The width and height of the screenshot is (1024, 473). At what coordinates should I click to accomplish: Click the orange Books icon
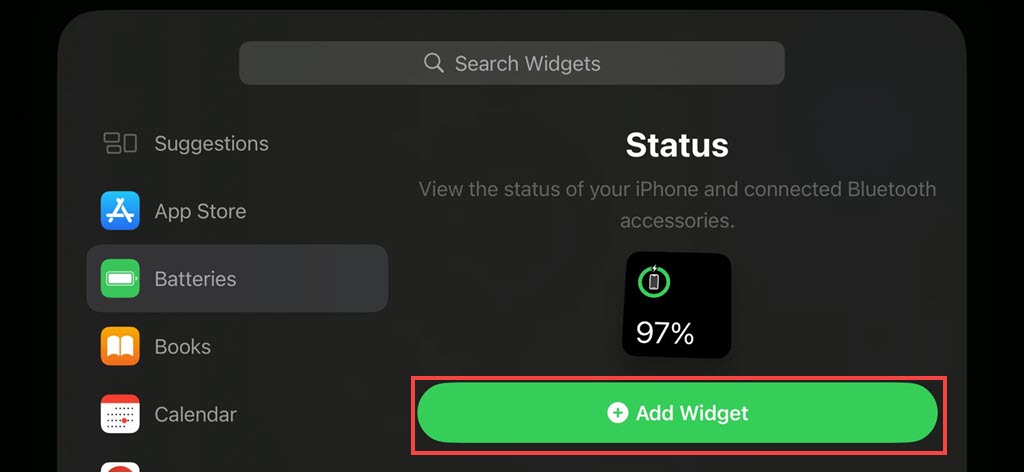tap(120, 347)
